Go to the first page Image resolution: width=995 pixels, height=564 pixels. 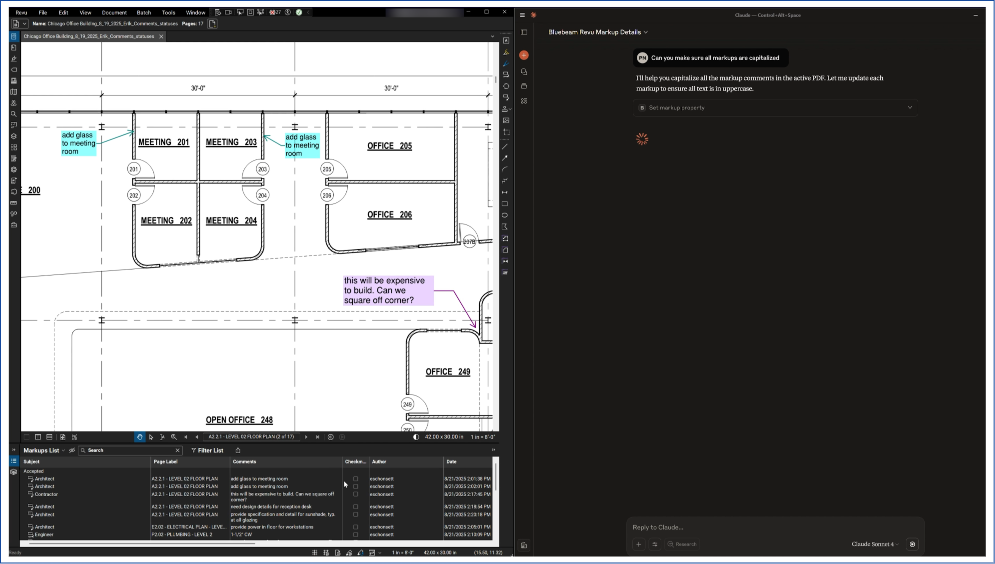pos(185,436)
